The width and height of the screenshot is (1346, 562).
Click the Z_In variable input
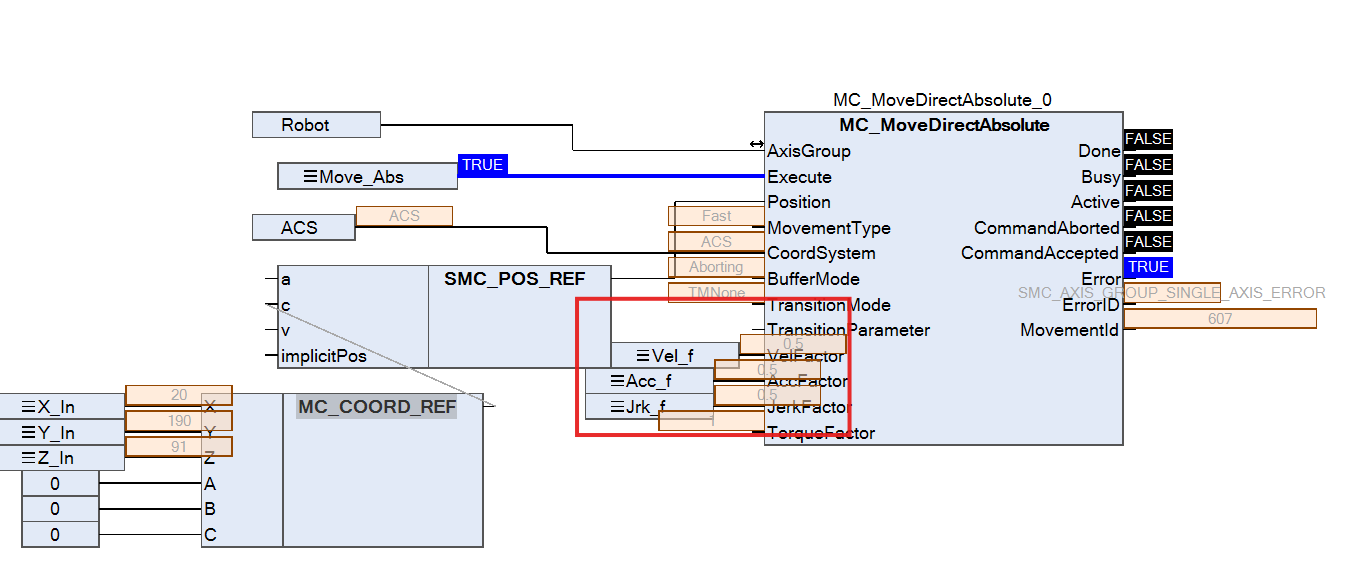pyautogui.click(x=62, y=458)
